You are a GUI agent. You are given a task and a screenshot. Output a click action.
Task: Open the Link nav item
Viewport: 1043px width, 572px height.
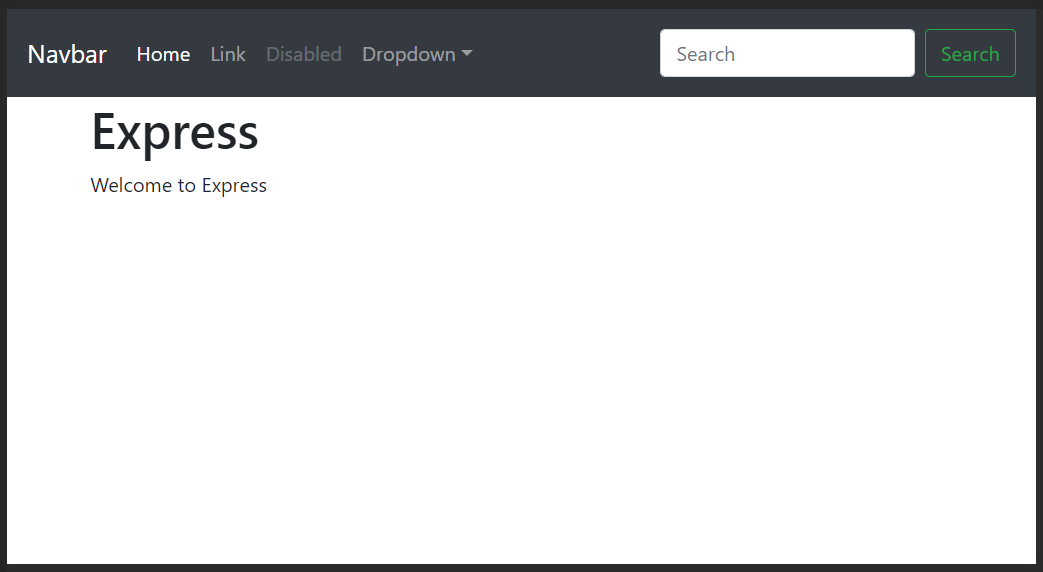228,54
